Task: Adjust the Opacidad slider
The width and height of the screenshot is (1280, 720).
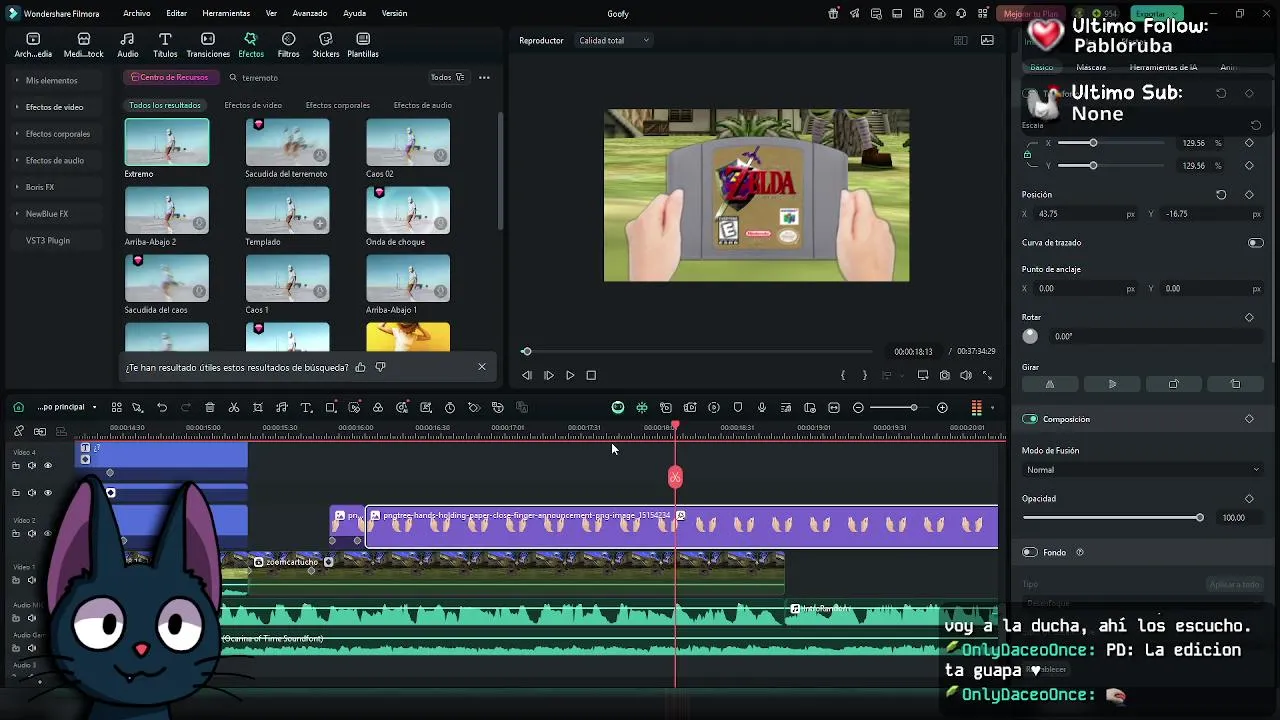Action: click(1112, 518)
